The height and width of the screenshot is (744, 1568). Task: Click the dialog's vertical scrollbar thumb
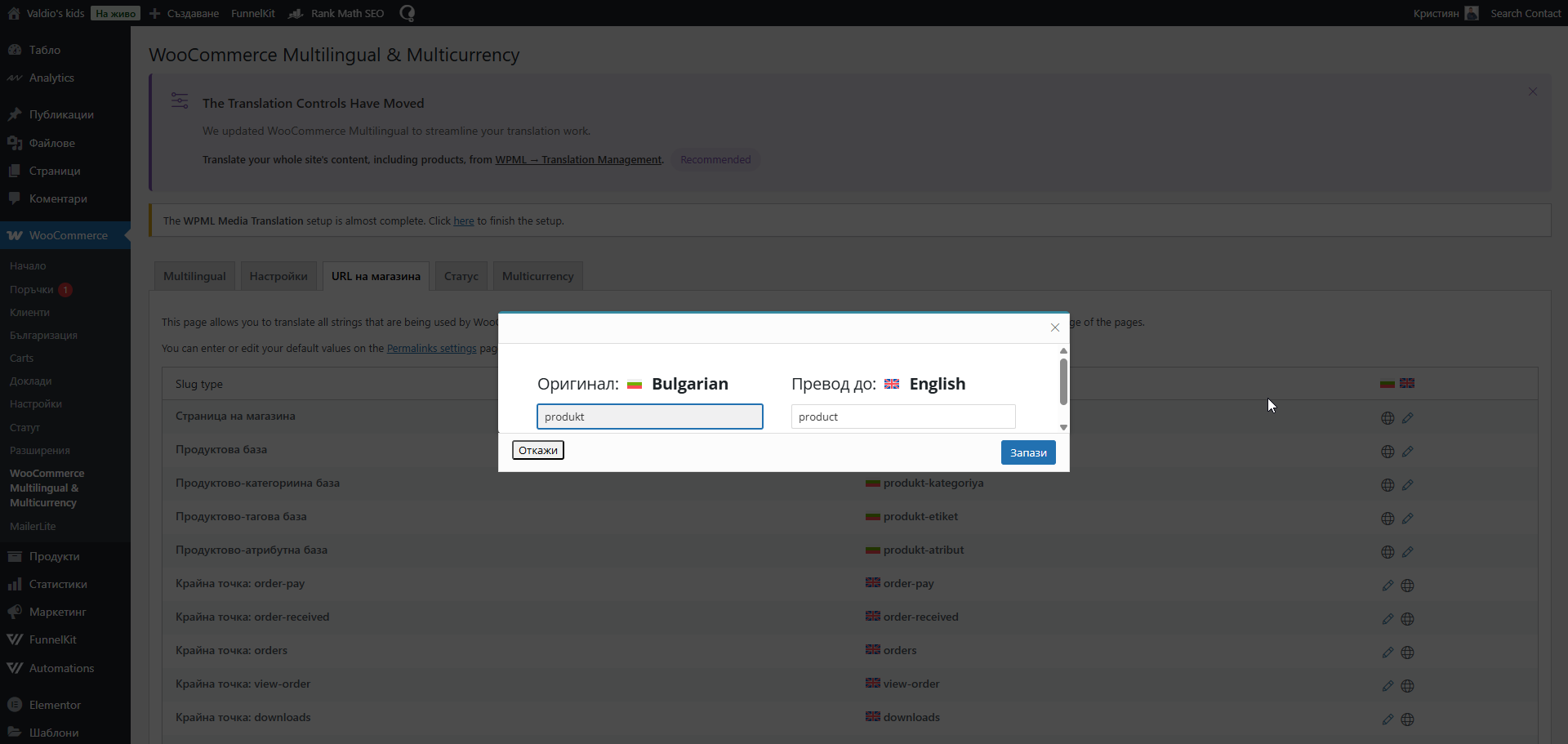[x=1063, y=381]
